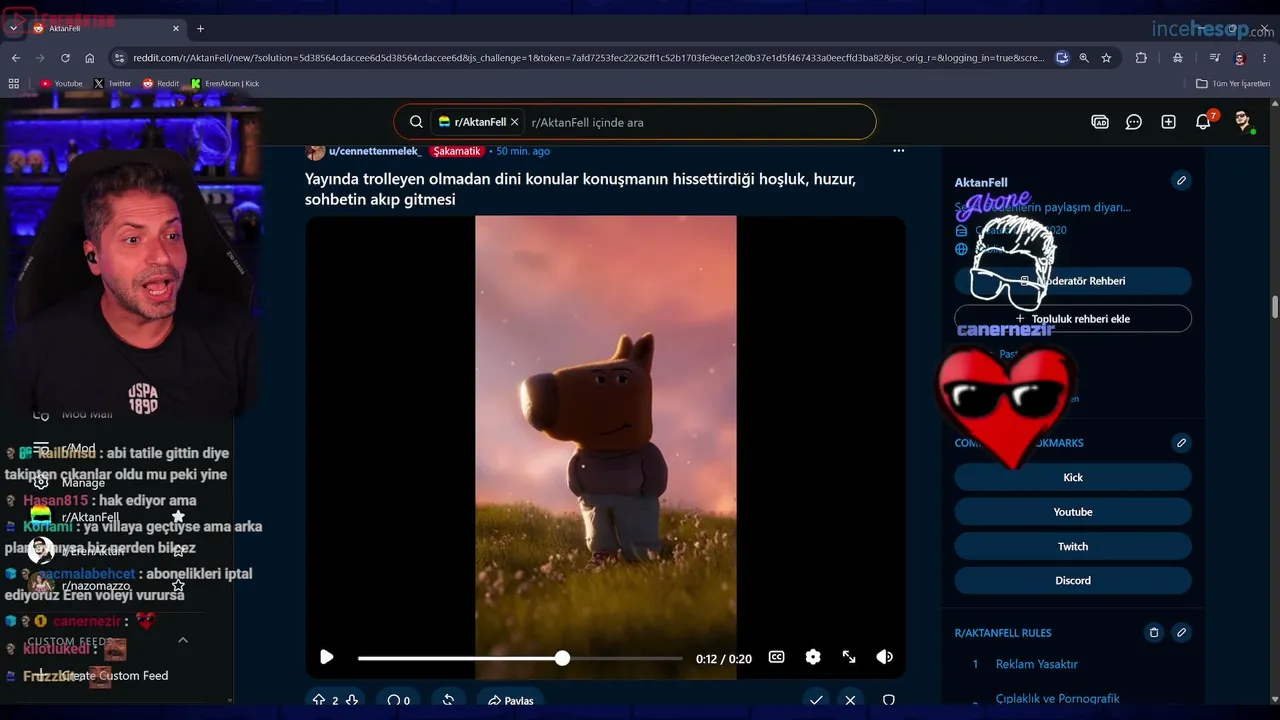Image resolution: width=1280 pixels, height=720 pixels.
Task: Open the Reddit user avatar menu
Action: coord(1243,122)
